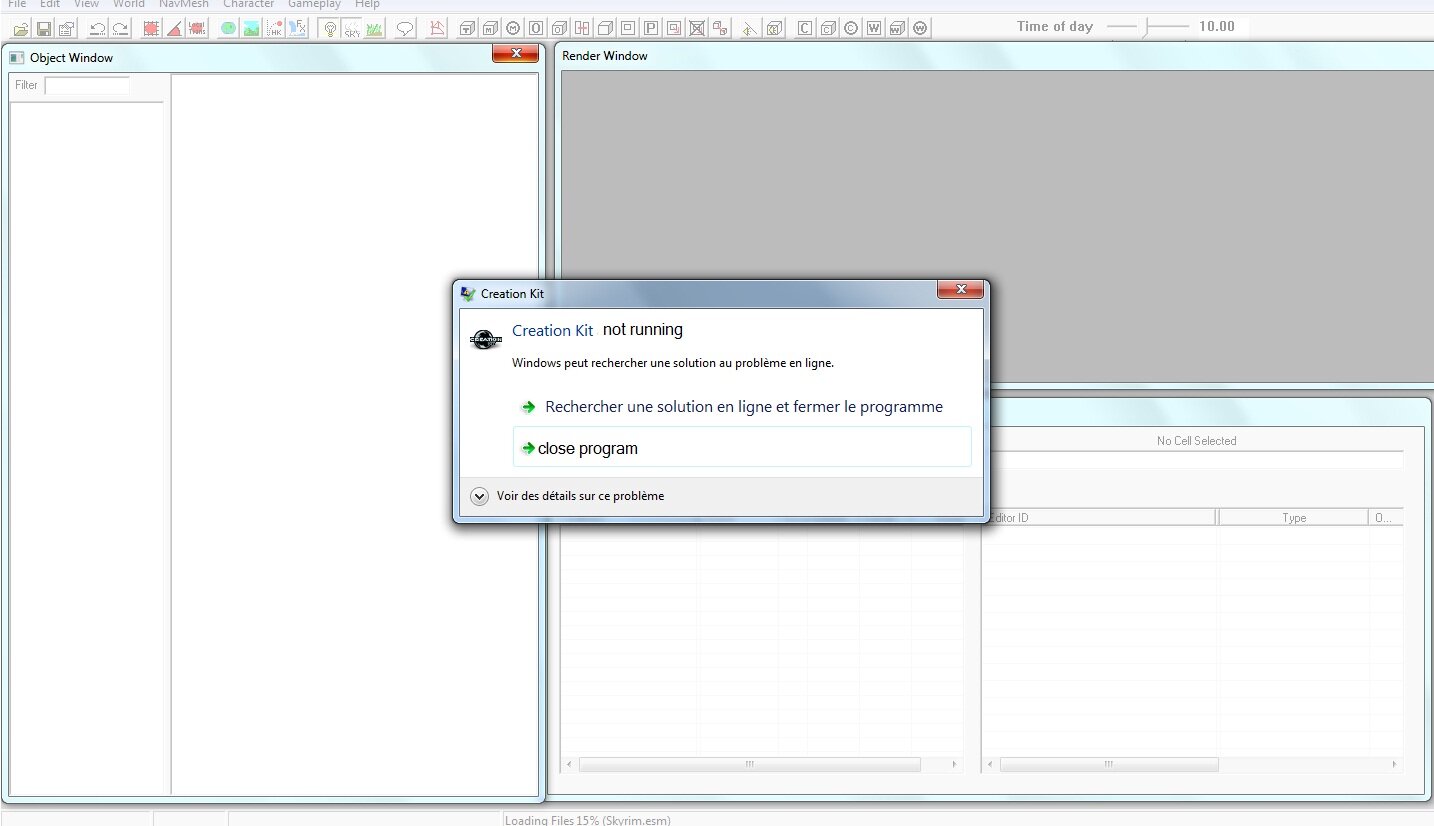
Task: Toggle the red Snap to Grid icon
Action: (151, 28)
